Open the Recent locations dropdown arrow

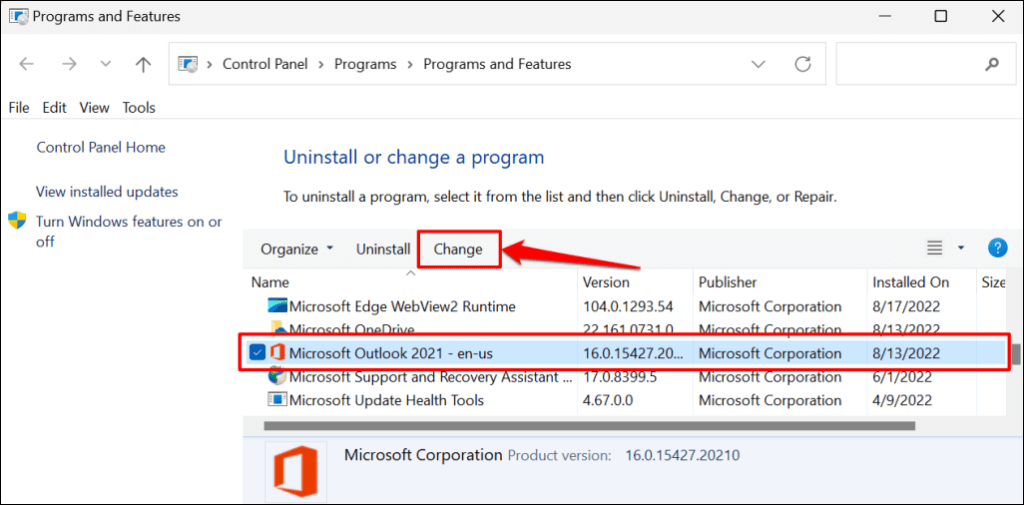pyautogui.click(x=106, y=64)
